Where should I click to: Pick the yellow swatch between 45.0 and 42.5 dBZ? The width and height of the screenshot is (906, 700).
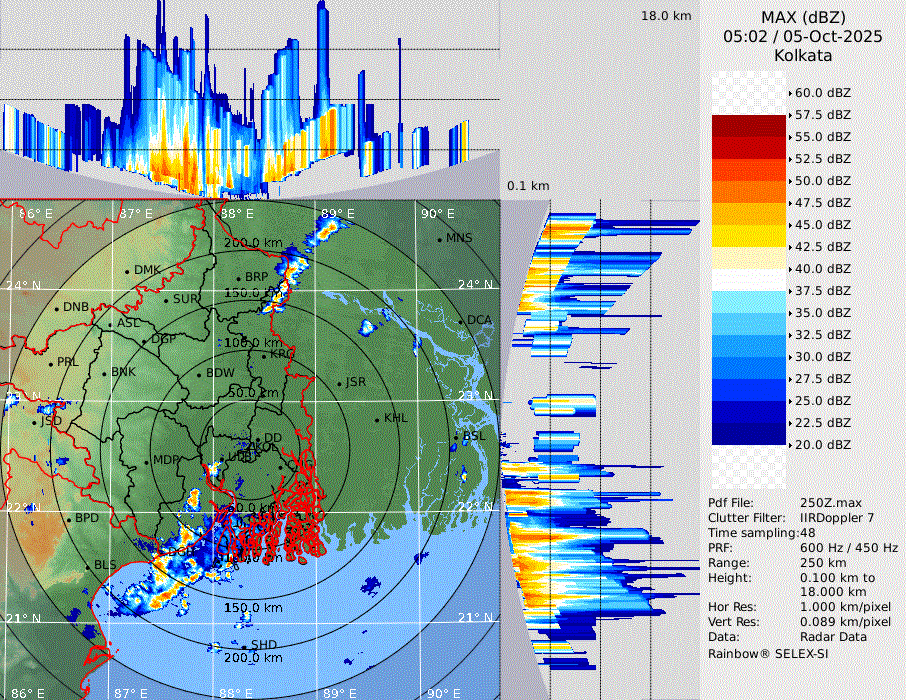tap(749, 235)
